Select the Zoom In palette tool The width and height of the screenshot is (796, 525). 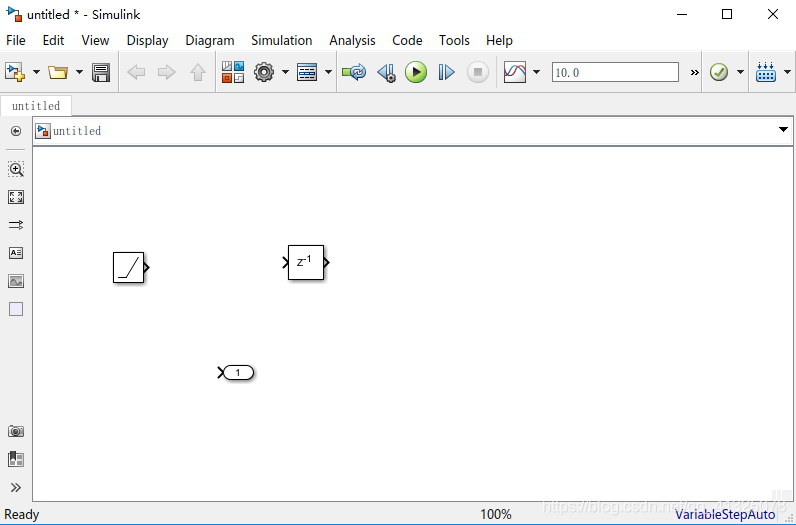point(16,169)
